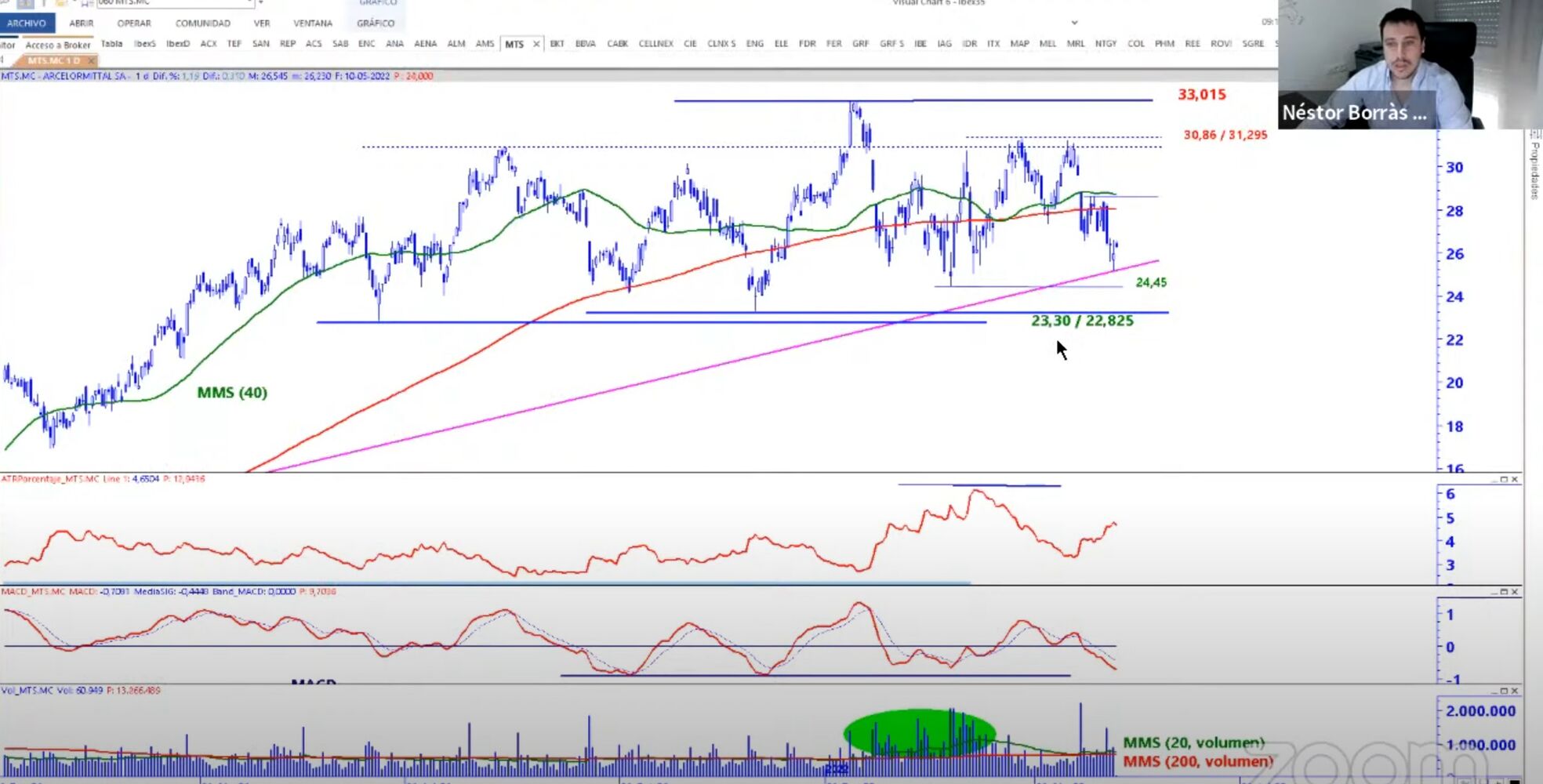
Task: Click the 33,015 resistance price label
Action: pyautogui.click(x=1201, y=95)
